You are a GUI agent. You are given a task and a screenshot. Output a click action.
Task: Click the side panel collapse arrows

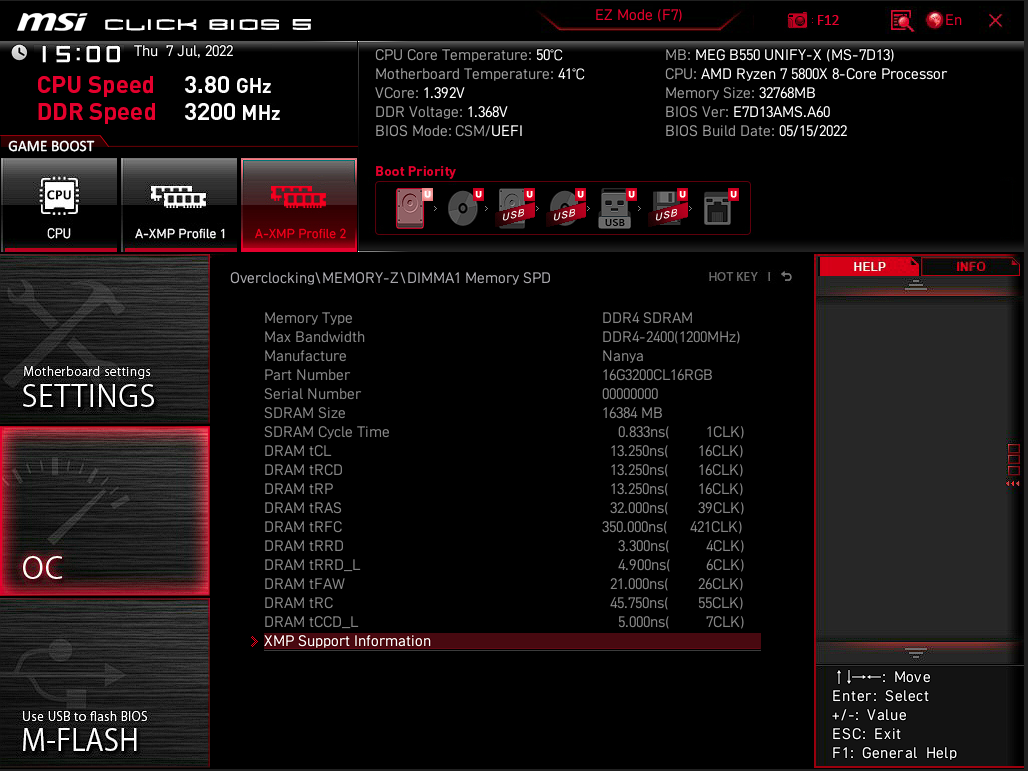(x=1013, y=483)
